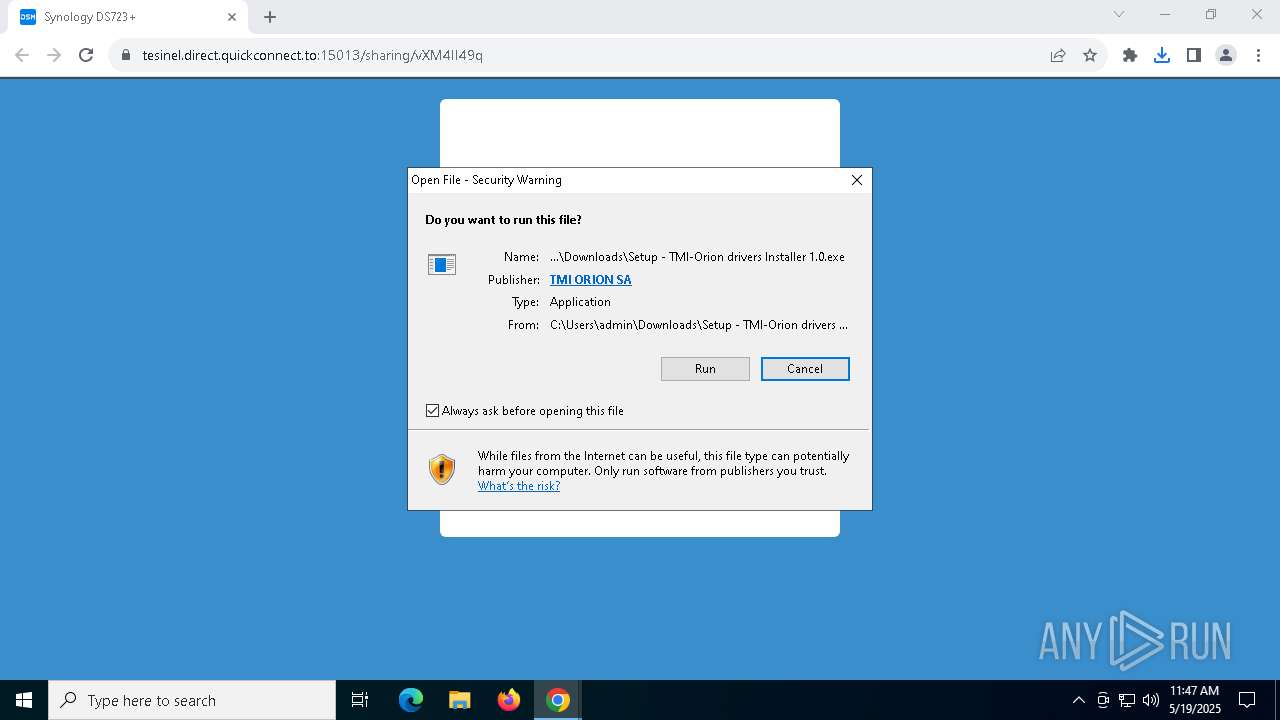Open the volume control tray icon
Image resolution: width=1280 pixels, height=720 pixels.
click(1151, 700)
